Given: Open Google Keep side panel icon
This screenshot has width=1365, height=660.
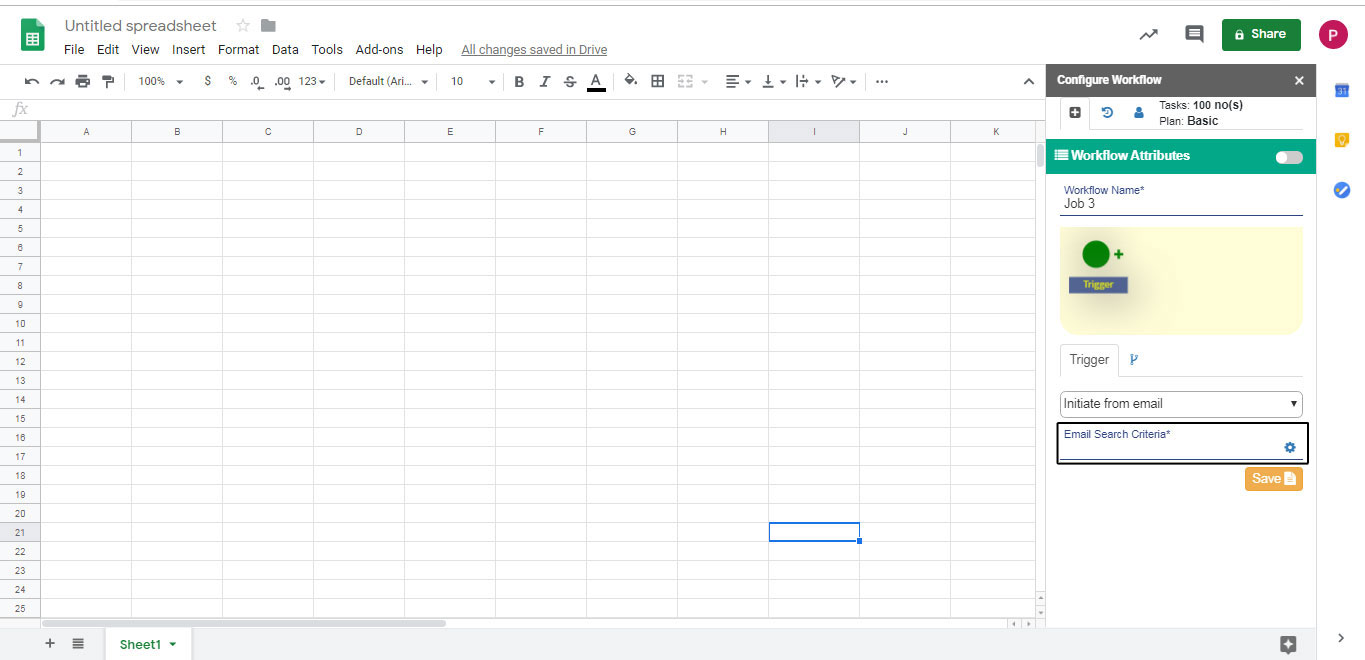Looking at the screenshot, I should click(1342, 140).
